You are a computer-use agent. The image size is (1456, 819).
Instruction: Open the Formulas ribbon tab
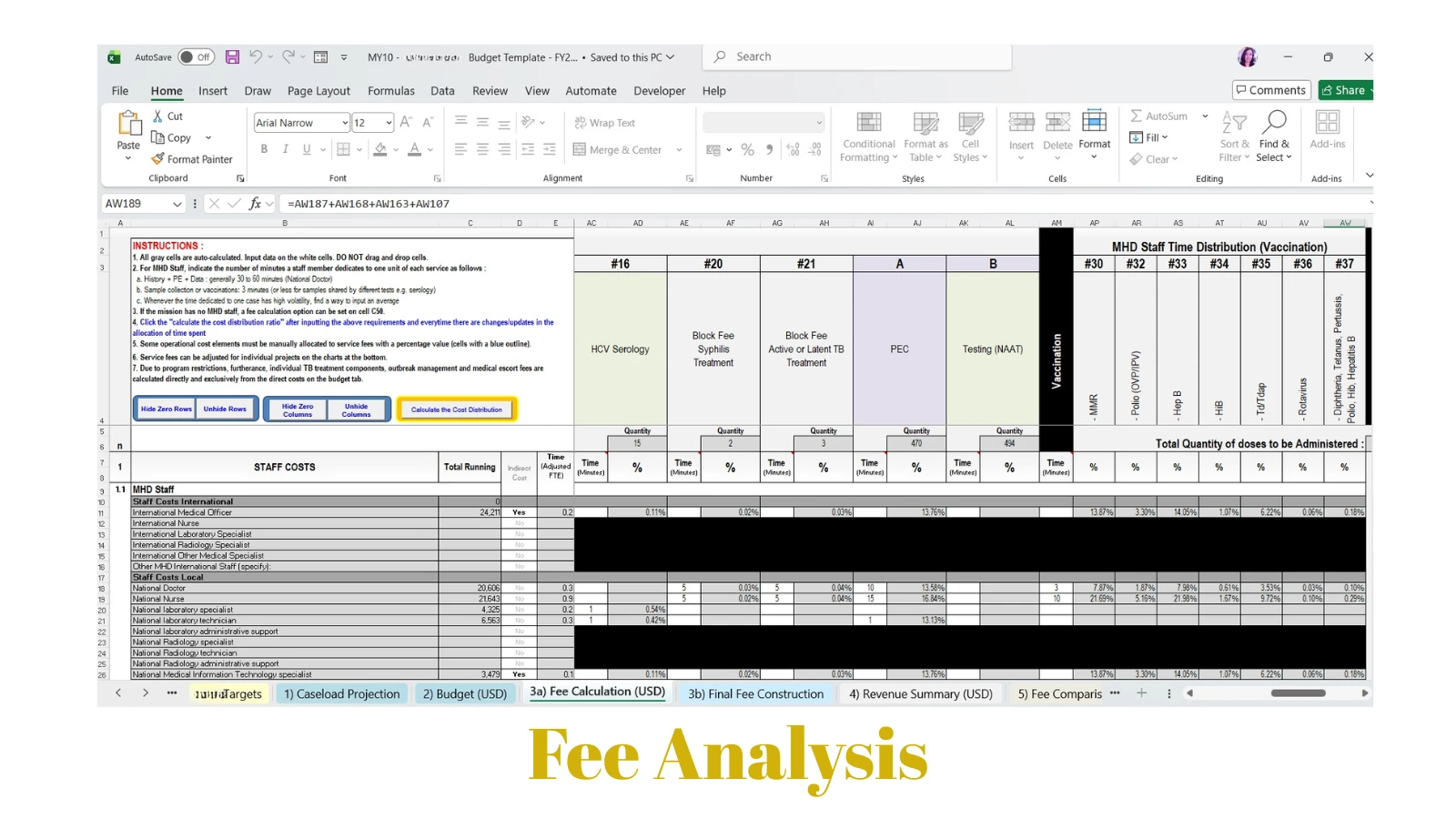(x=391, y=91)
